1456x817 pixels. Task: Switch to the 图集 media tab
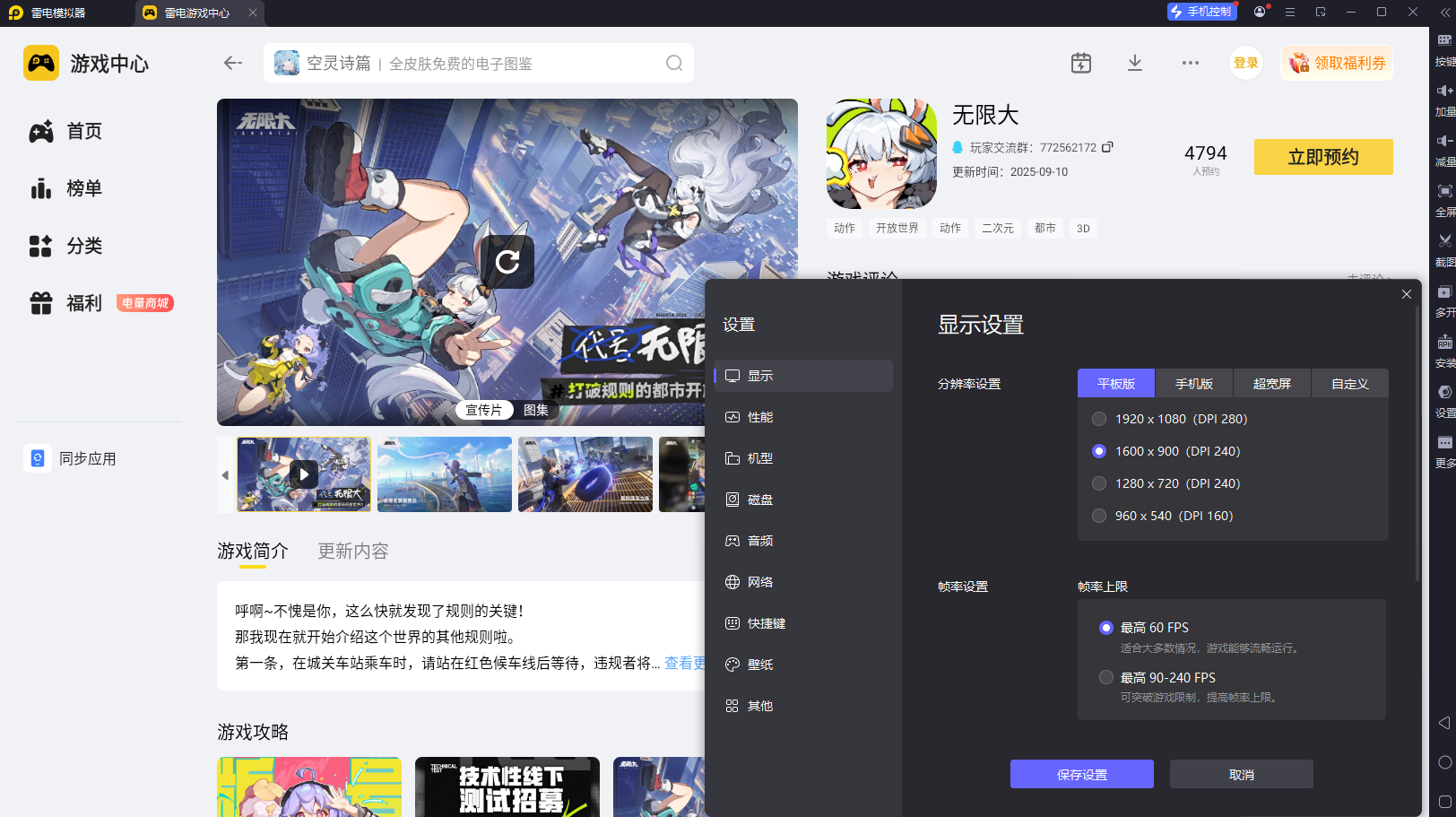535,410
